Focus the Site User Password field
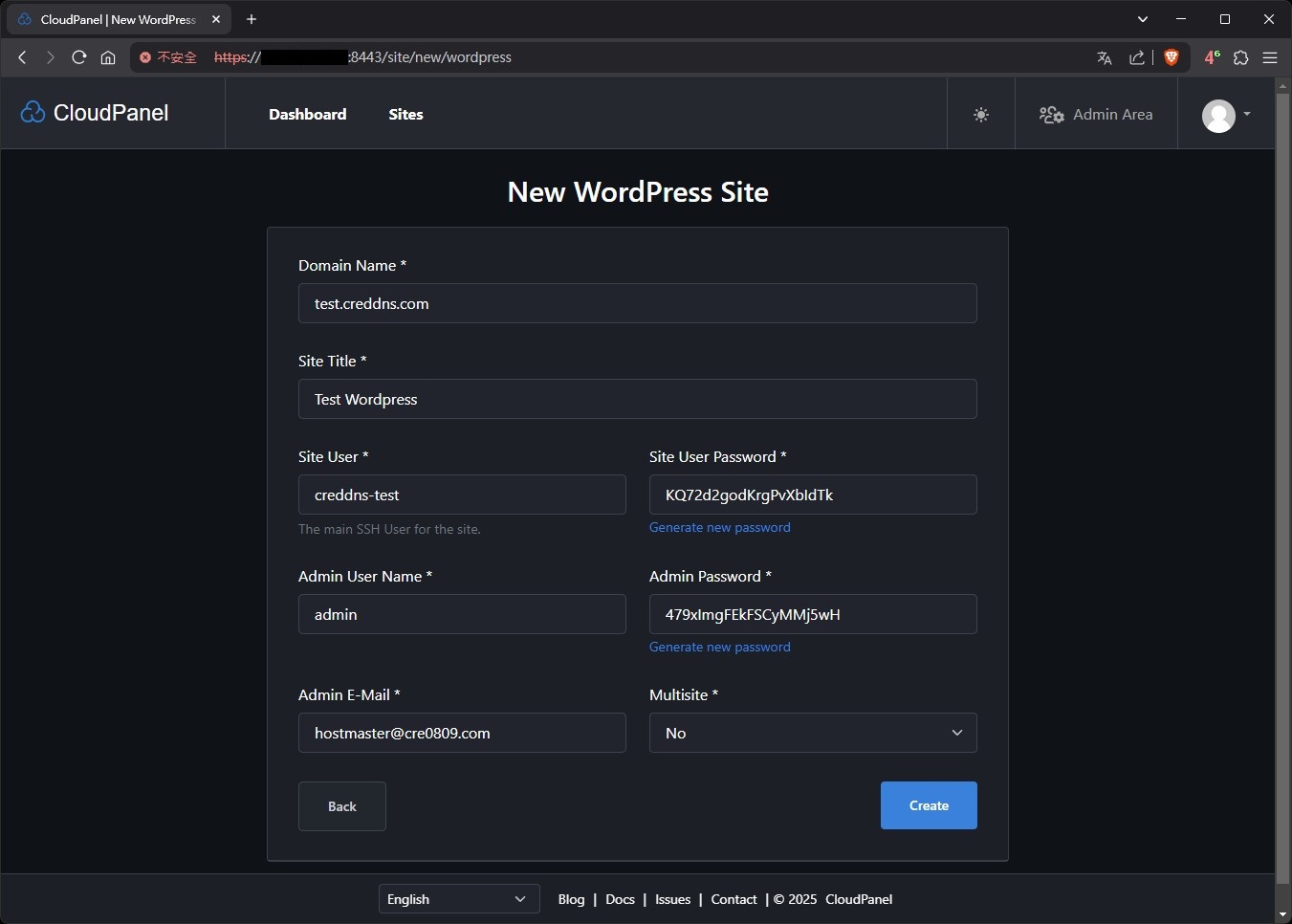 click(813, 495)
